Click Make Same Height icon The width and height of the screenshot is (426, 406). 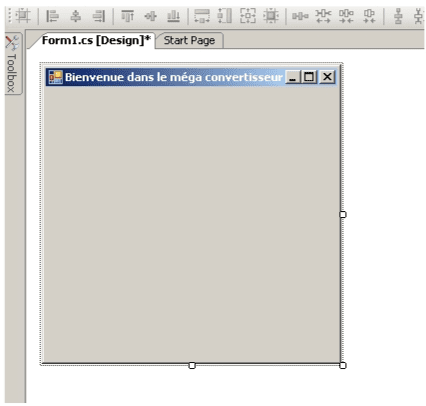tap(225, 16)
